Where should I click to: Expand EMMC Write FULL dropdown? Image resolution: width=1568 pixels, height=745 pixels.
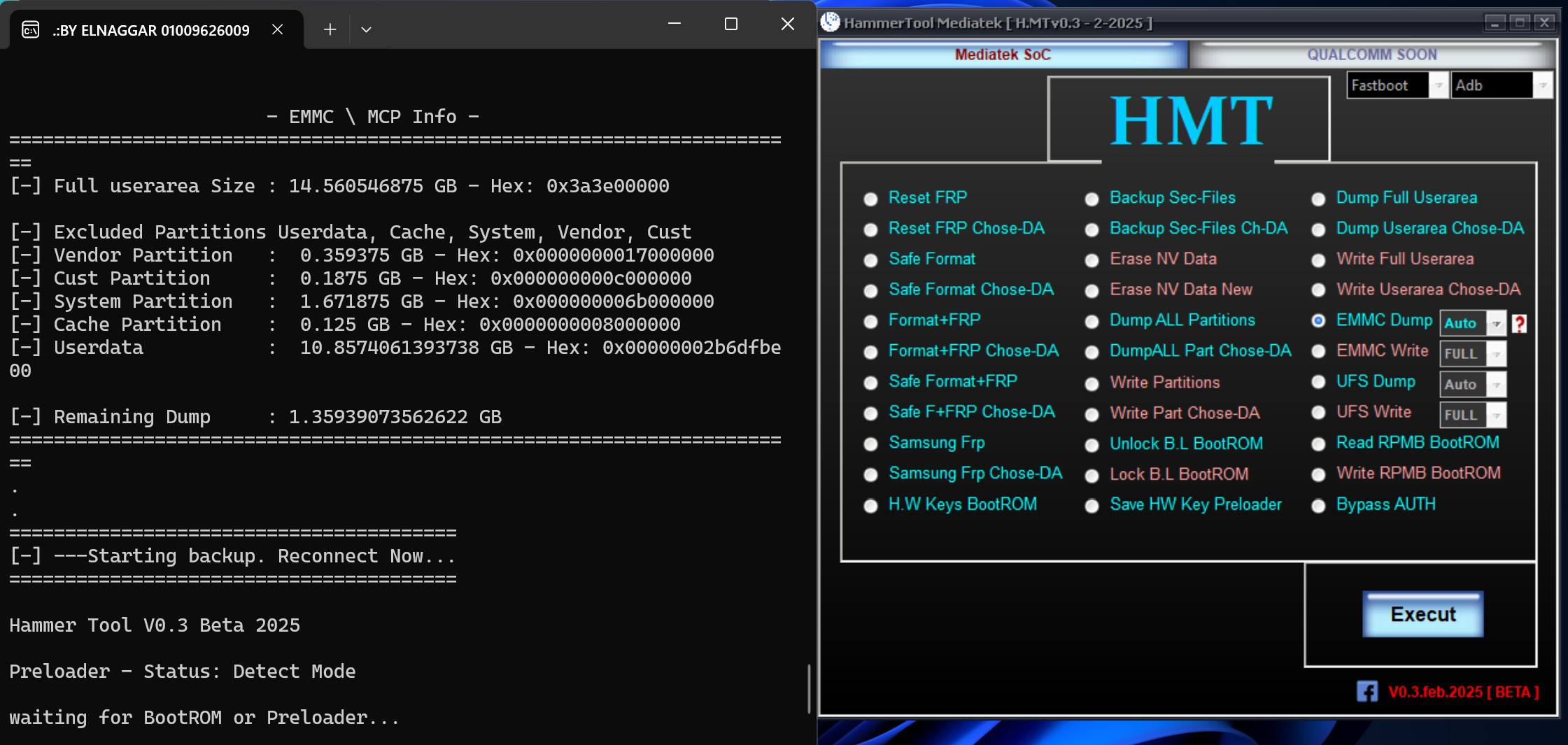click(x=1496, y=354)
